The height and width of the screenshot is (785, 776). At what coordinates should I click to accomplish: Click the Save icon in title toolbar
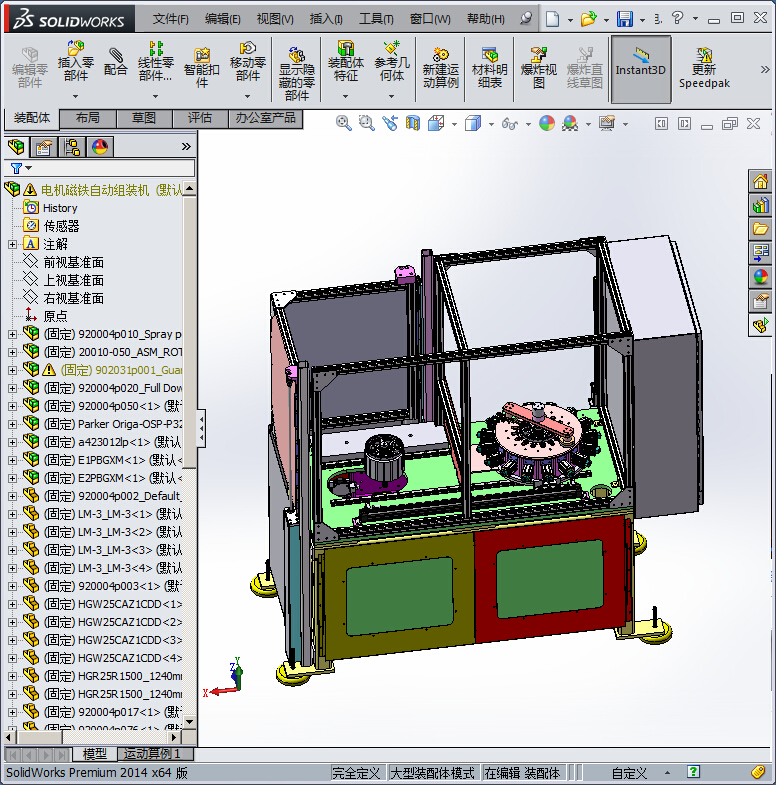pos(624,19)
